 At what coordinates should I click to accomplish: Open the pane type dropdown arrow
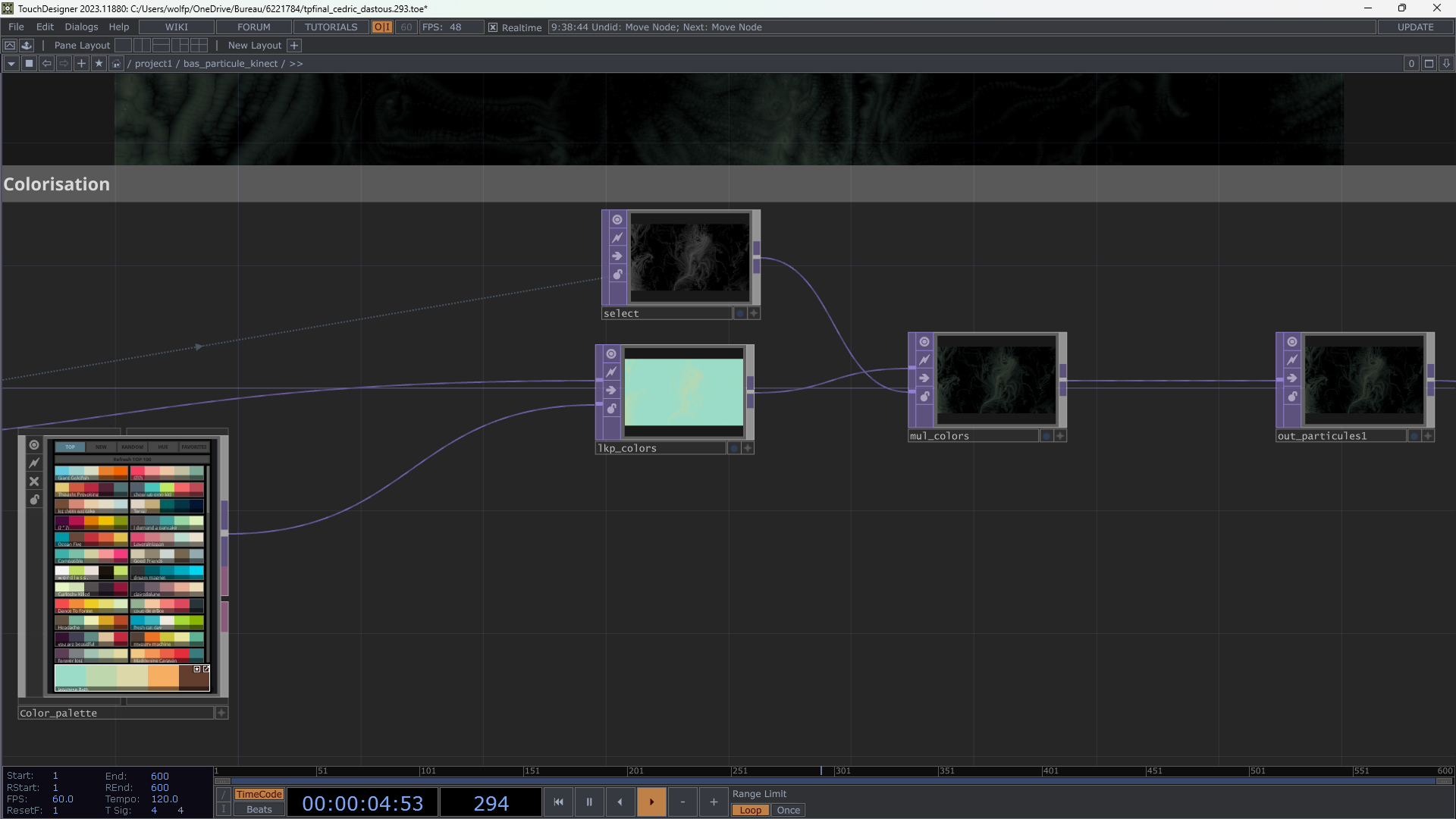[x=11, y=64]
